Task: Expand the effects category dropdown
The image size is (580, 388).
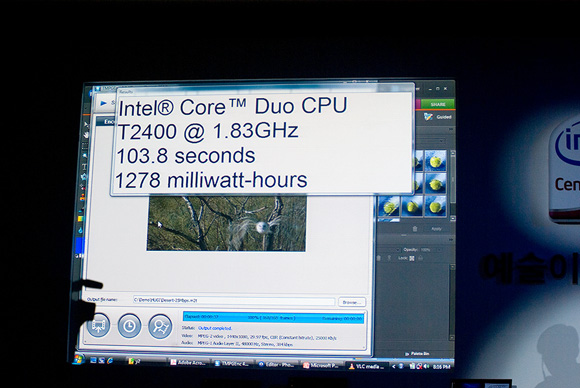Action: (x=442, y=141)
